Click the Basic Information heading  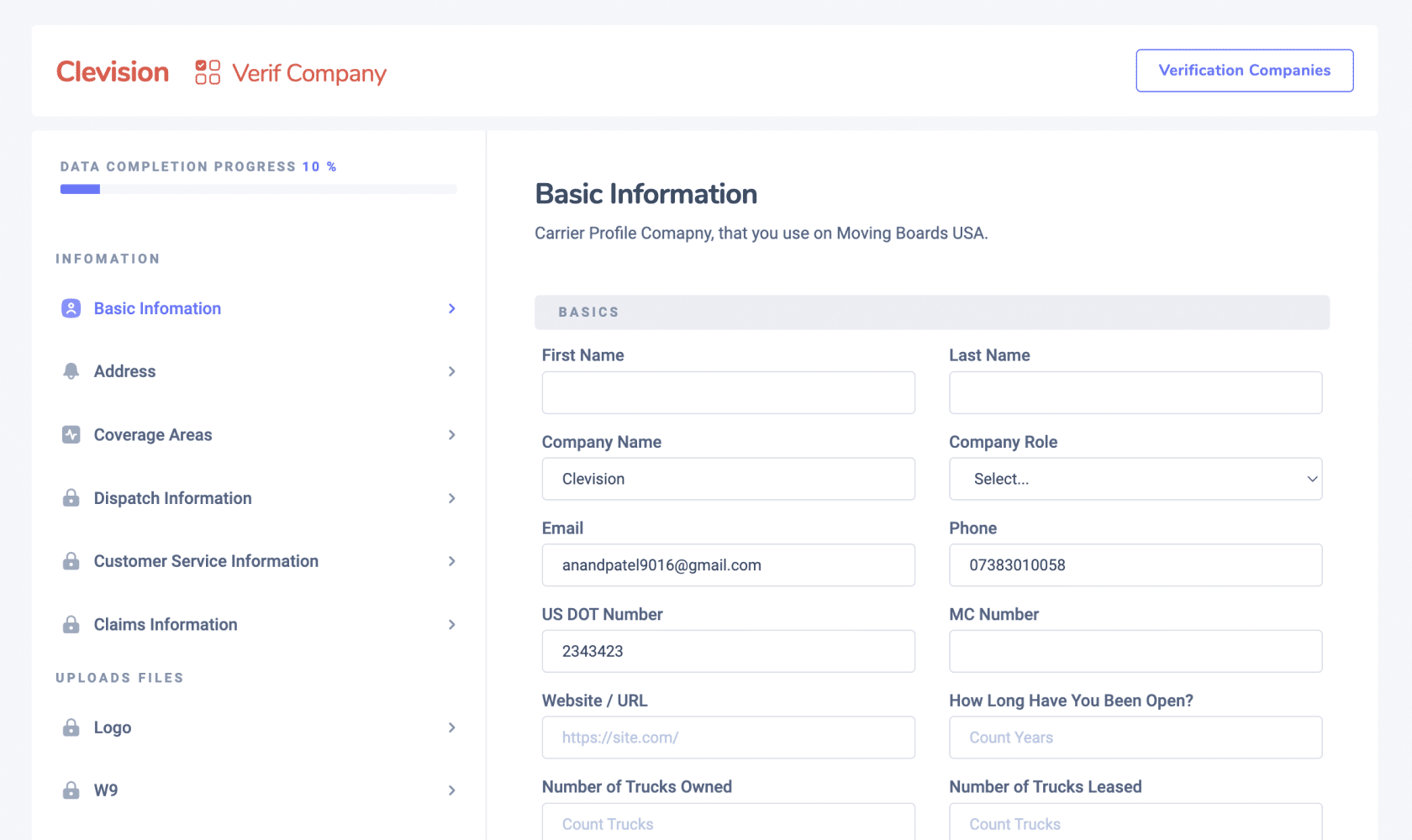coord(646,194)
